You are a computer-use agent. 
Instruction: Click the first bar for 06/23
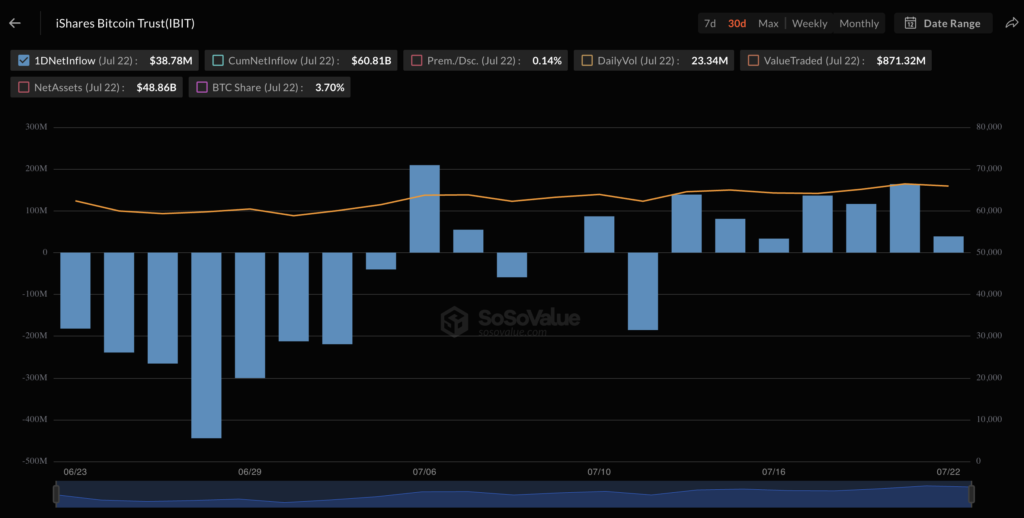click(x=75, y=291)
